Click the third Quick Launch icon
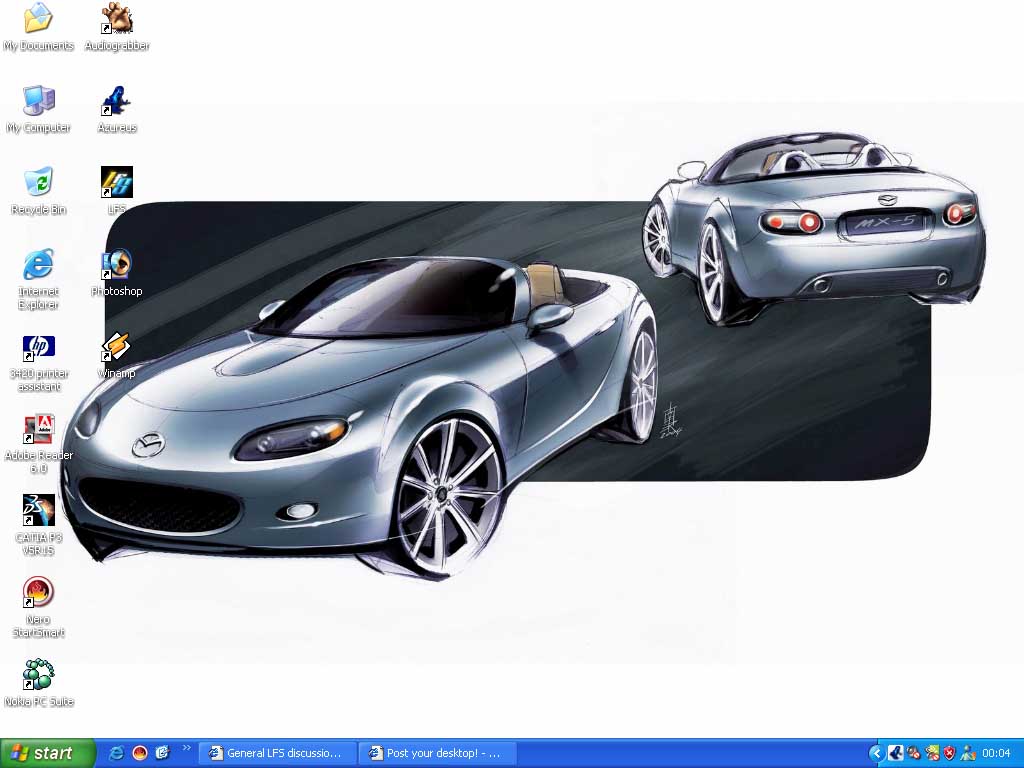Viewport: 1024px width, 768px height. point(162,753)
